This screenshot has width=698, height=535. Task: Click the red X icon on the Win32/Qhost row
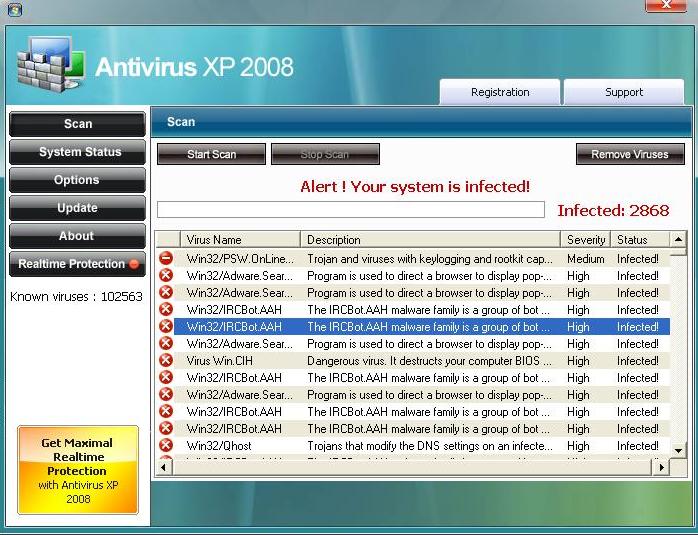(166, 445)
